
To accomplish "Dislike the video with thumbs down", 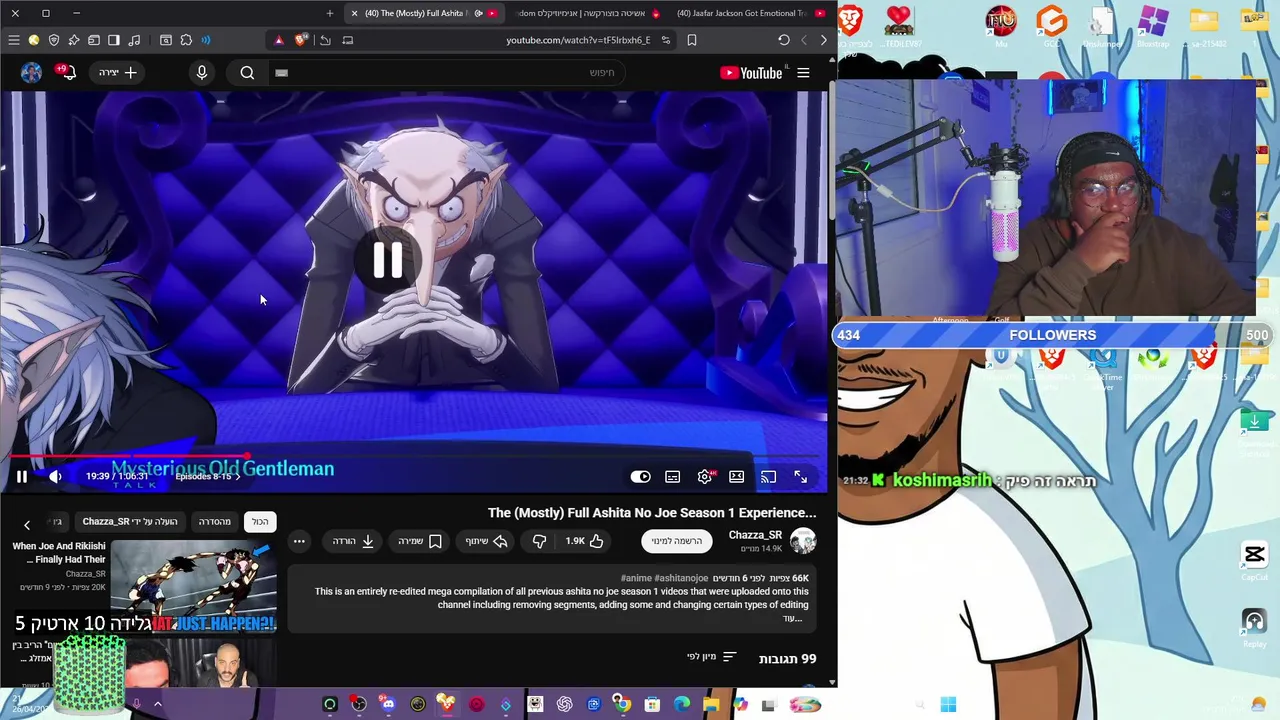I will click(539, 541).
